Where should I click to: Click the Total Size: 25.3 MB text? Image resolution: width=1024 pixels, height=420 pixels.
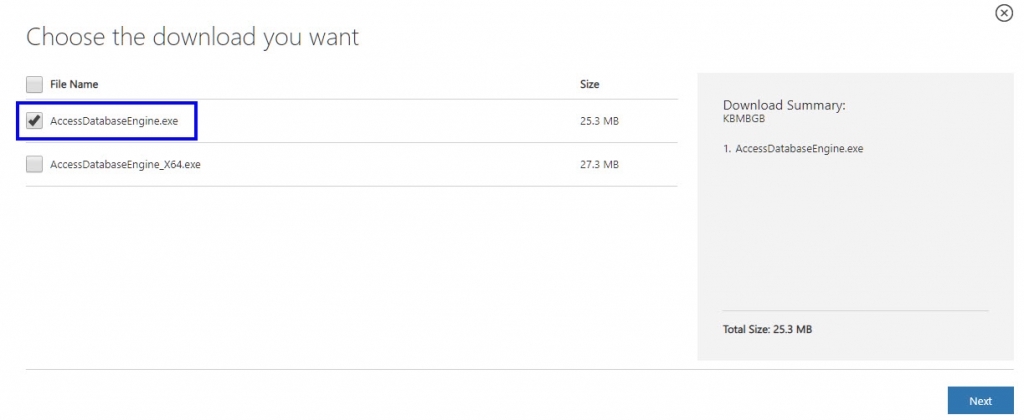tap(767, 328)
